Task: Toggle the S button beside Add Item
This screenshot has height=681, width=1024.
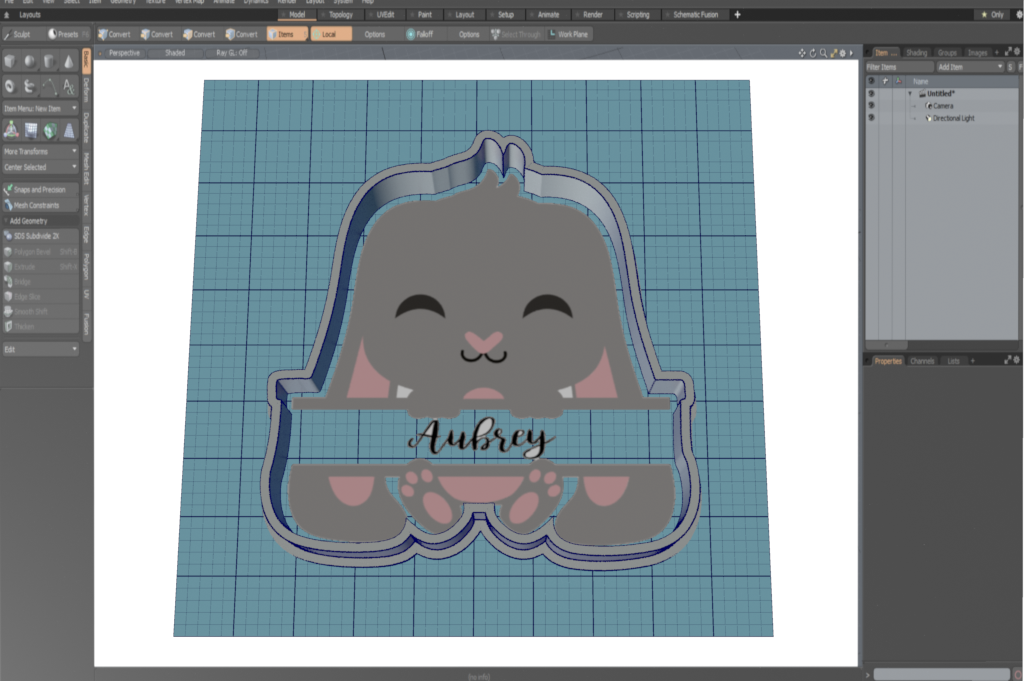Action: 1010,67
